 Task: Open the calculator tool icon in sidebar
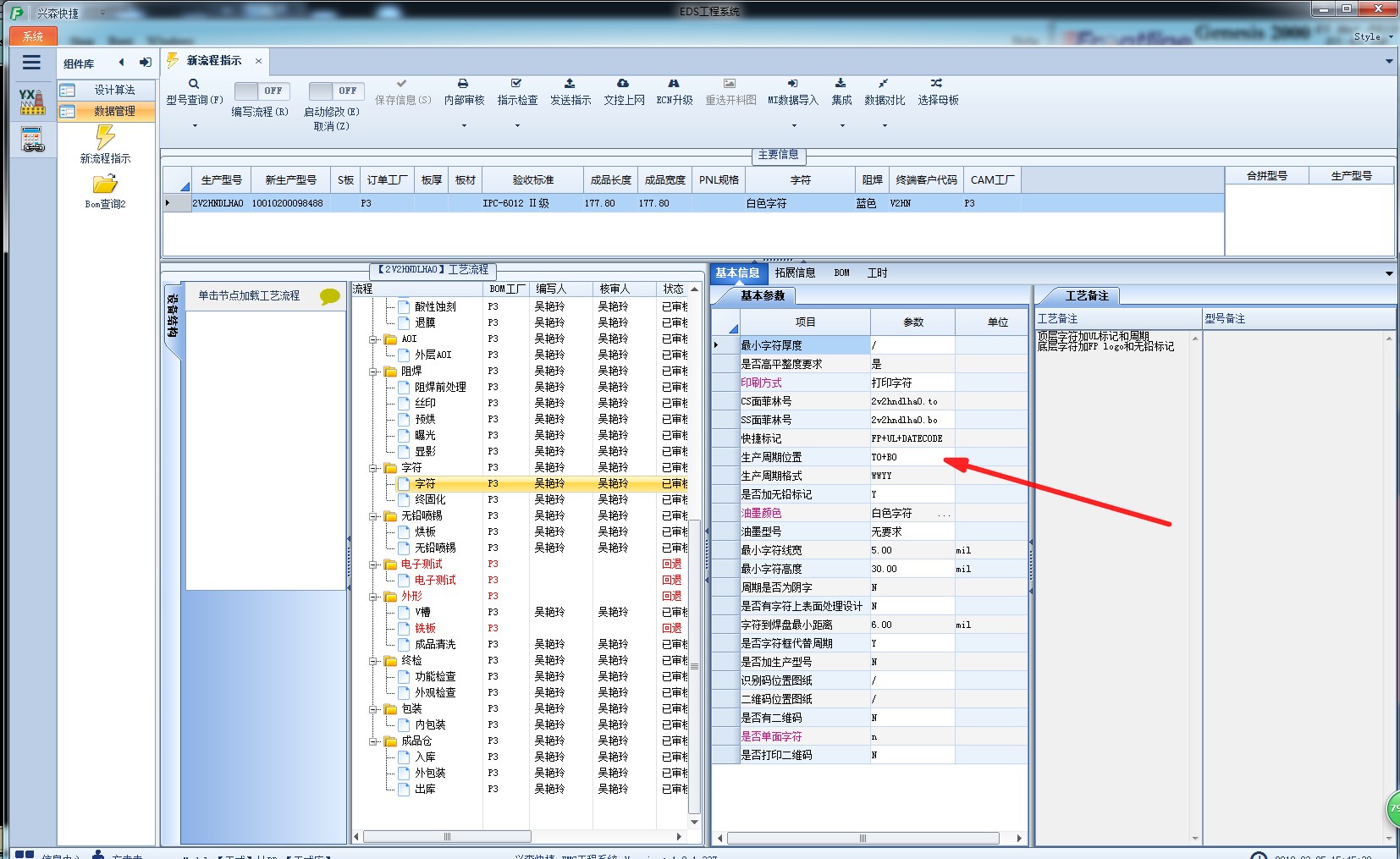pyautogui.click(x=32, y=139)
